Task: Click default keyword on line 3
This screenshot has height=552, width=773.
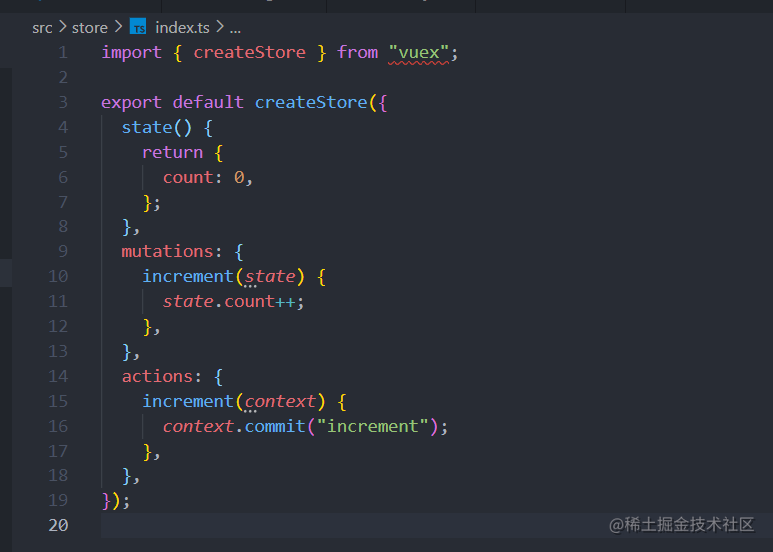Action: click(x=208, y=102)
